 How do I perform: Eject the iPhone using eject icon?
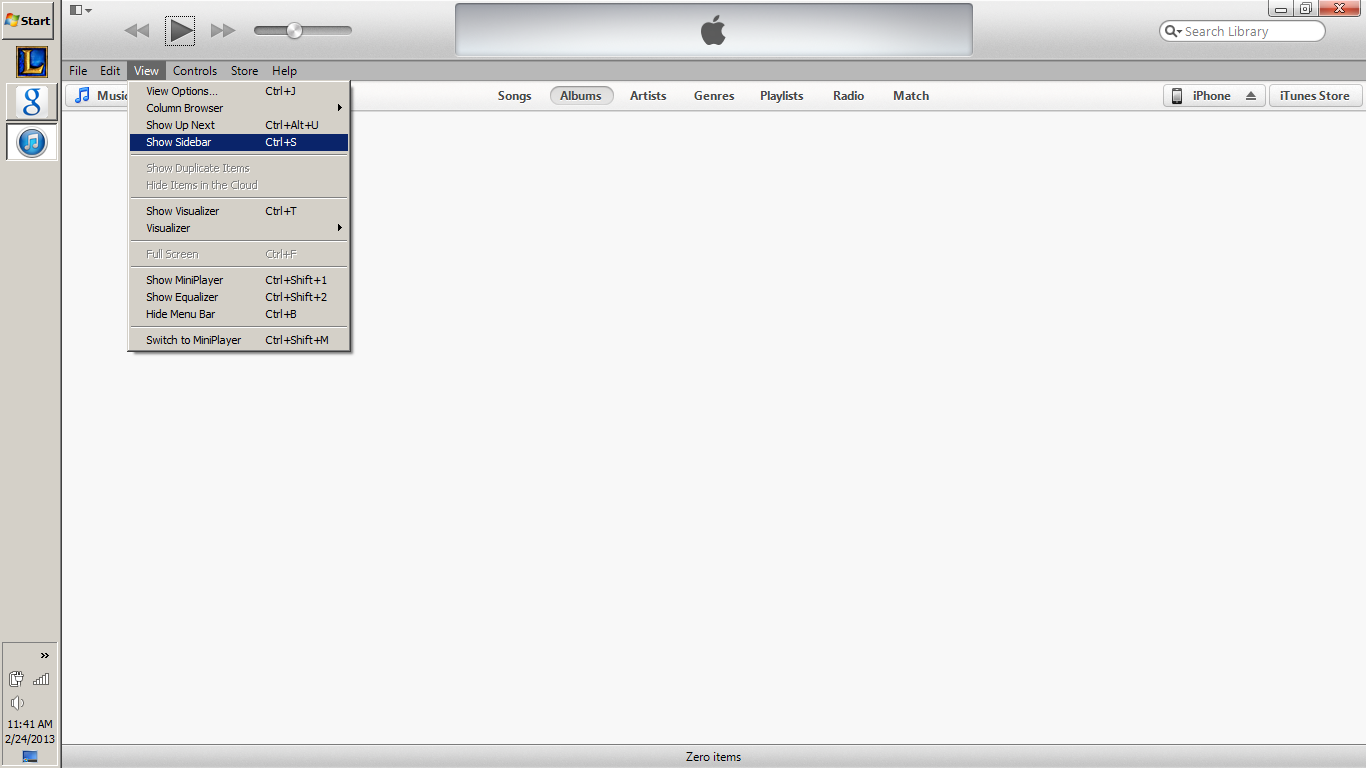pos(1251,96)
